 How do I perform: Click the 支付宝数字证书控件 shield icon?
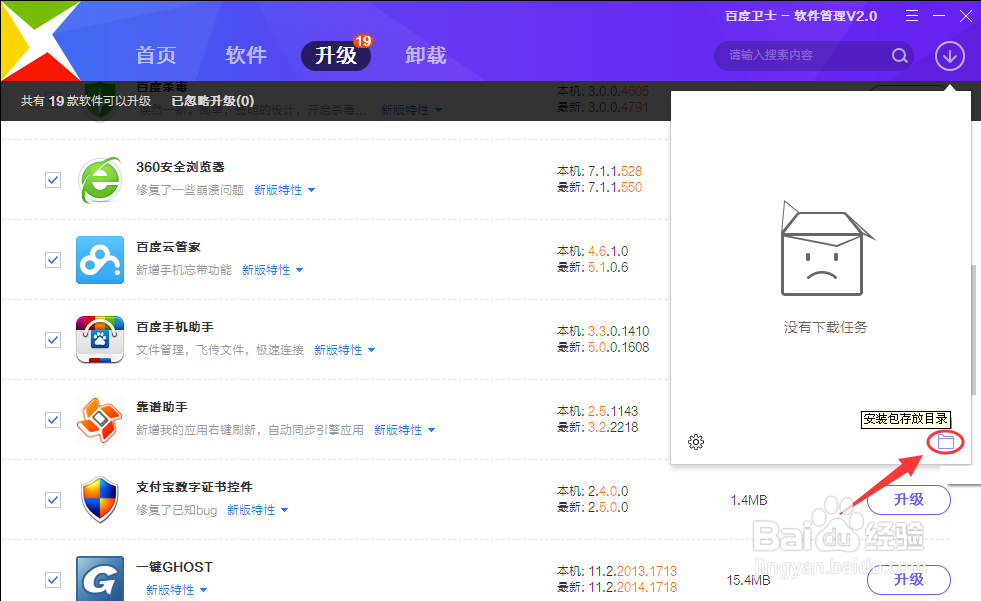click(99, 499)
